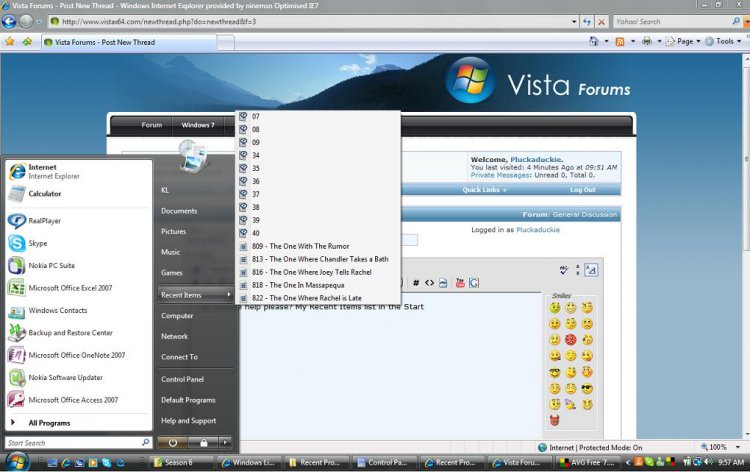The image size is (750, 472).
Task: Open Nokia Software Updater
Action: (x=79, y=378)
